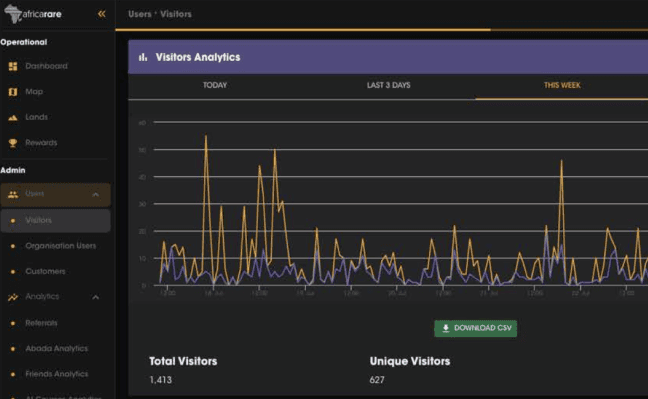Download visitor data as CSV

(475, 328)
